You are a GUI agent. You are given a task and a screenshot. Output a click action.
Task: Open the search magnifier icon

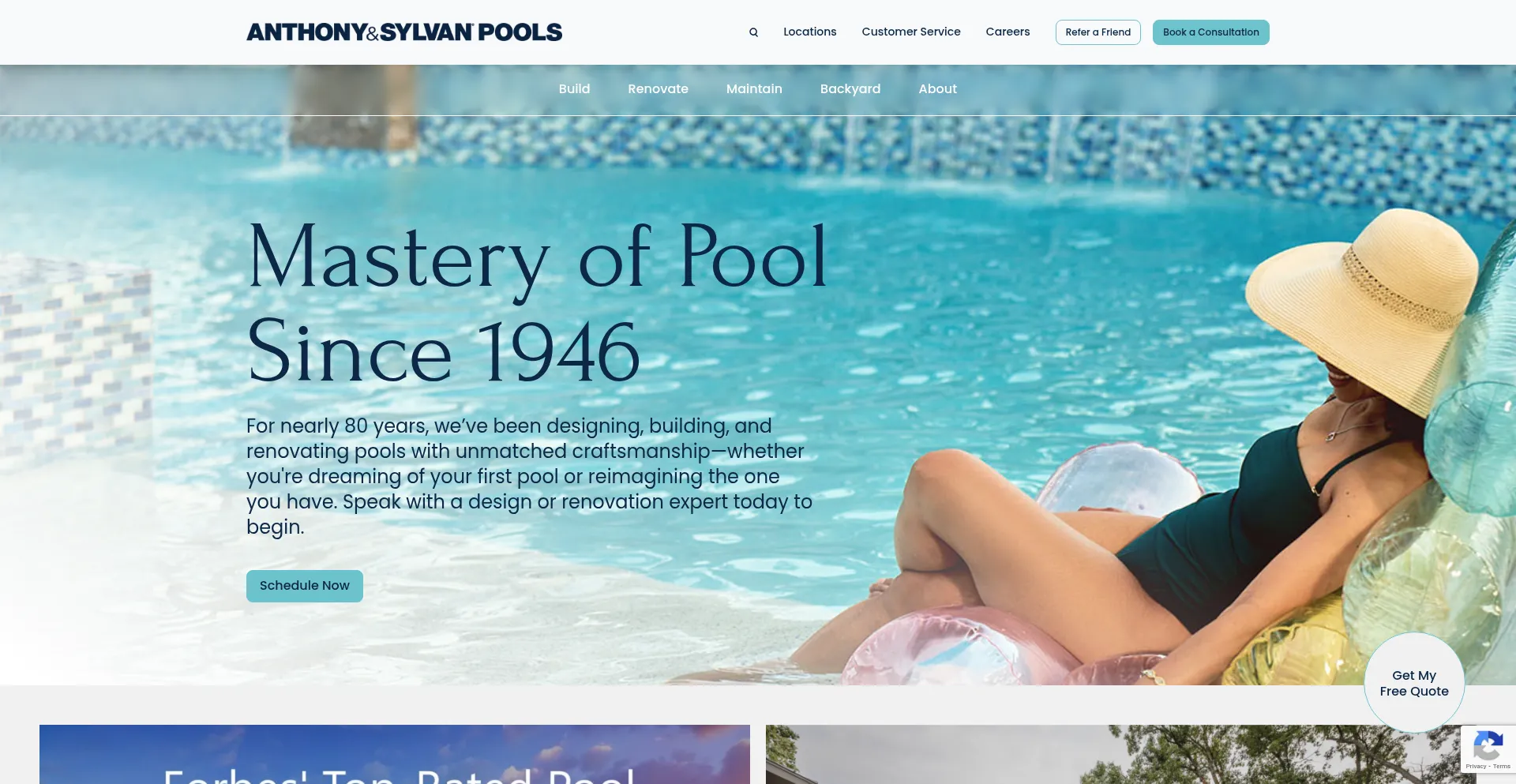click(753, 32)
